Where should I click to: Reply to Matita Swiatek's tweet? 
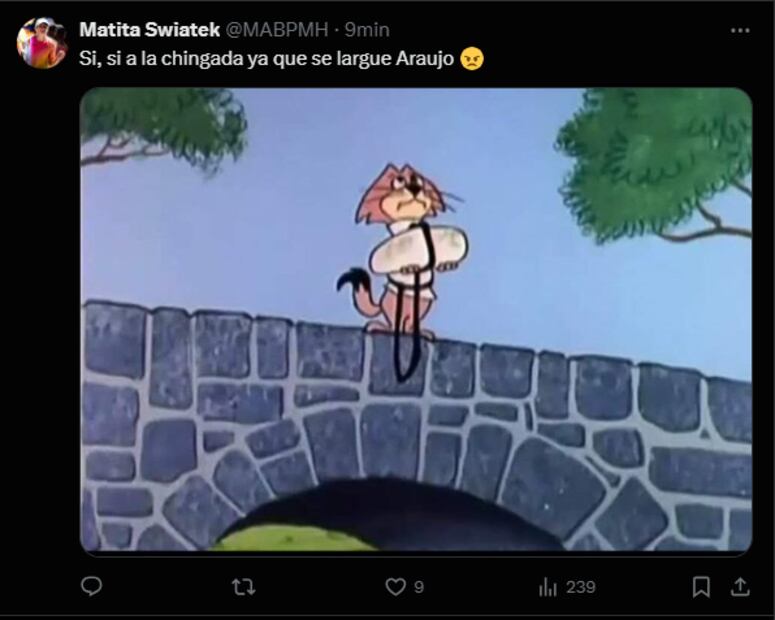(x=91, y=587)
